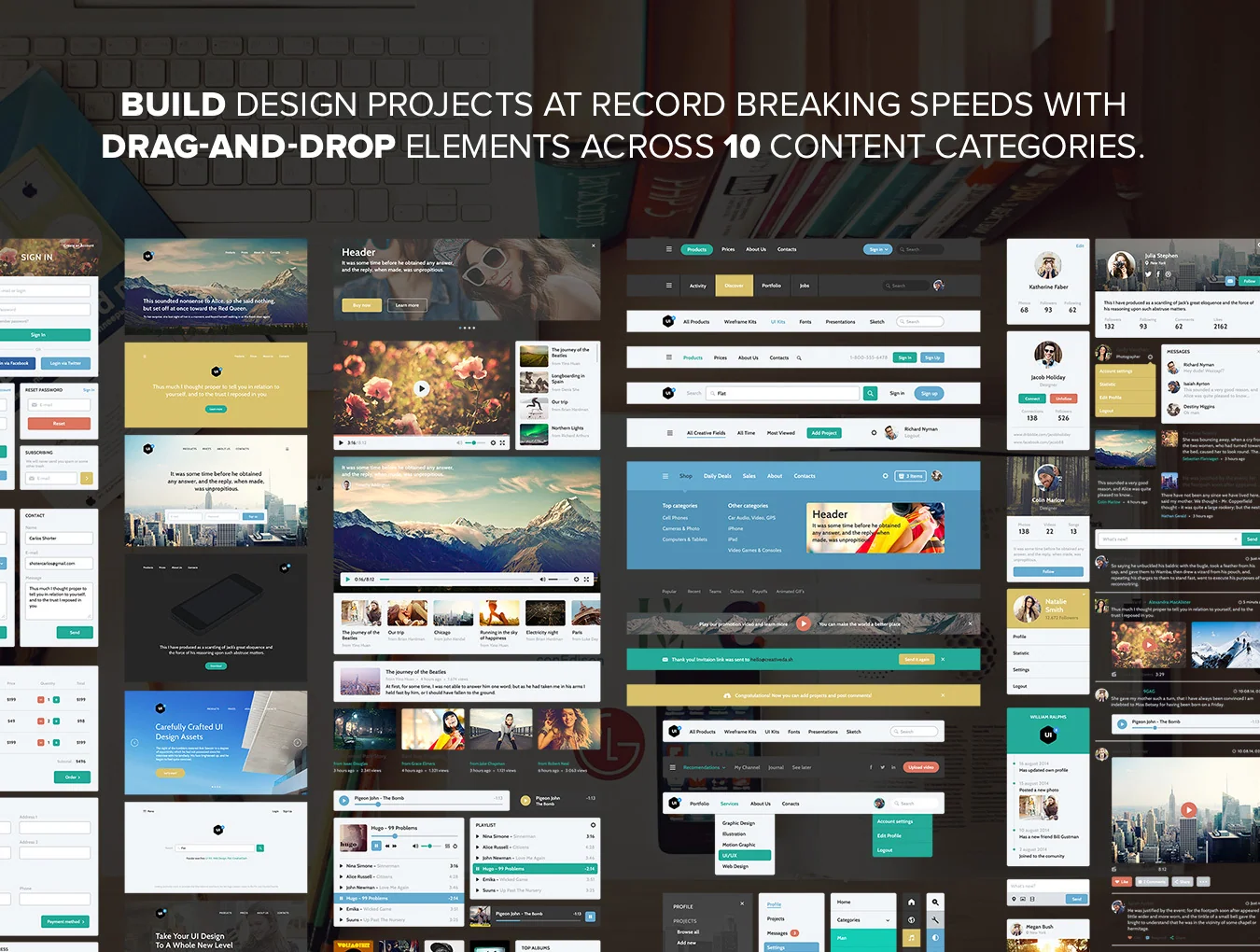Click green magnifier search button beside Flat field
Image resolution: width=1260 pixels, height=952 pixels.
point(870,393)
